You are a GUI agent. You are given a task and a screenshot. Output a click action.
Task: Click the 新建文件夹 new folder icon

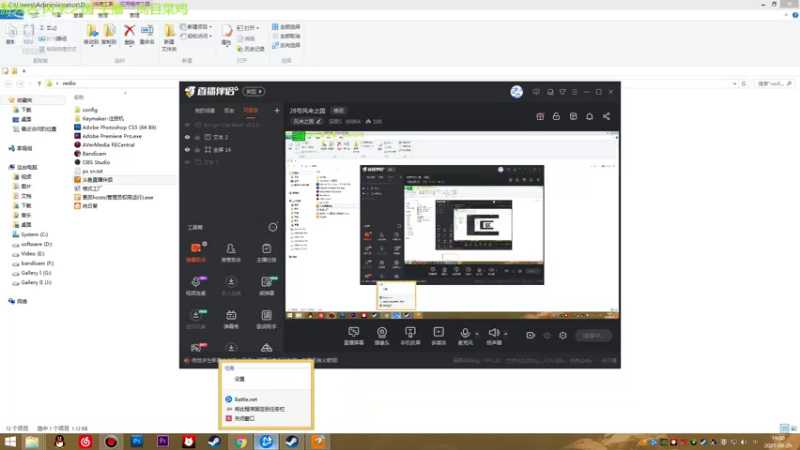[169, 38]
